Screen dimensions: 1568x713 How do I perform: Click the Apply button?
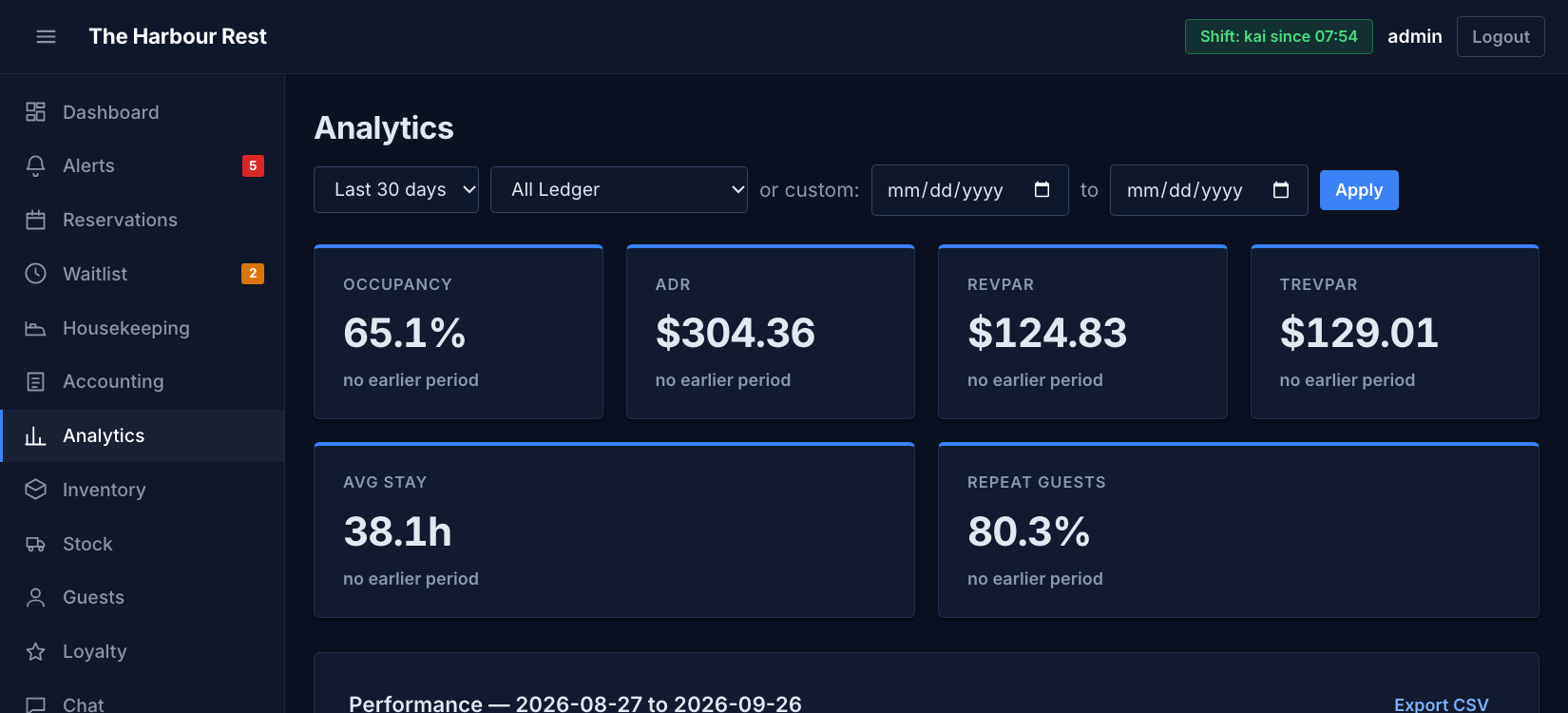1359,190
